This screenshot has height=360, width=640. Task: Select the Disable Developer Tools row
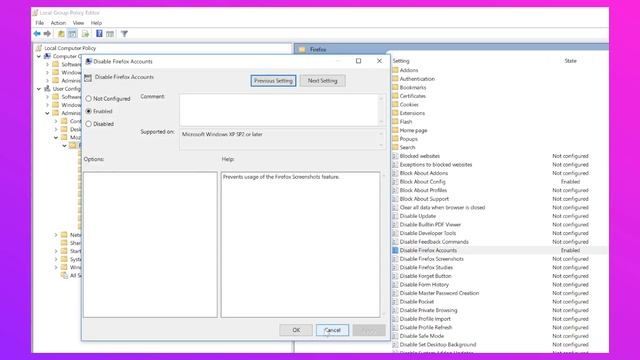pos(499,233)
